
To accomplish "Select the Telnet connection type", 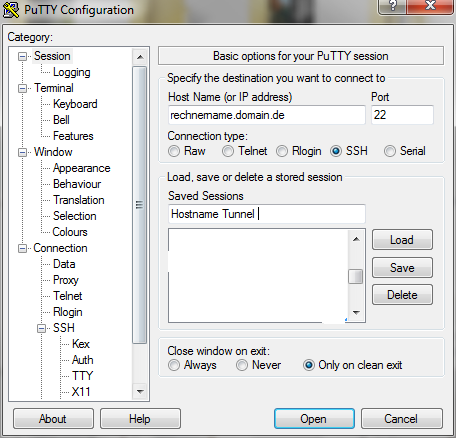I will tap(228, 151).
